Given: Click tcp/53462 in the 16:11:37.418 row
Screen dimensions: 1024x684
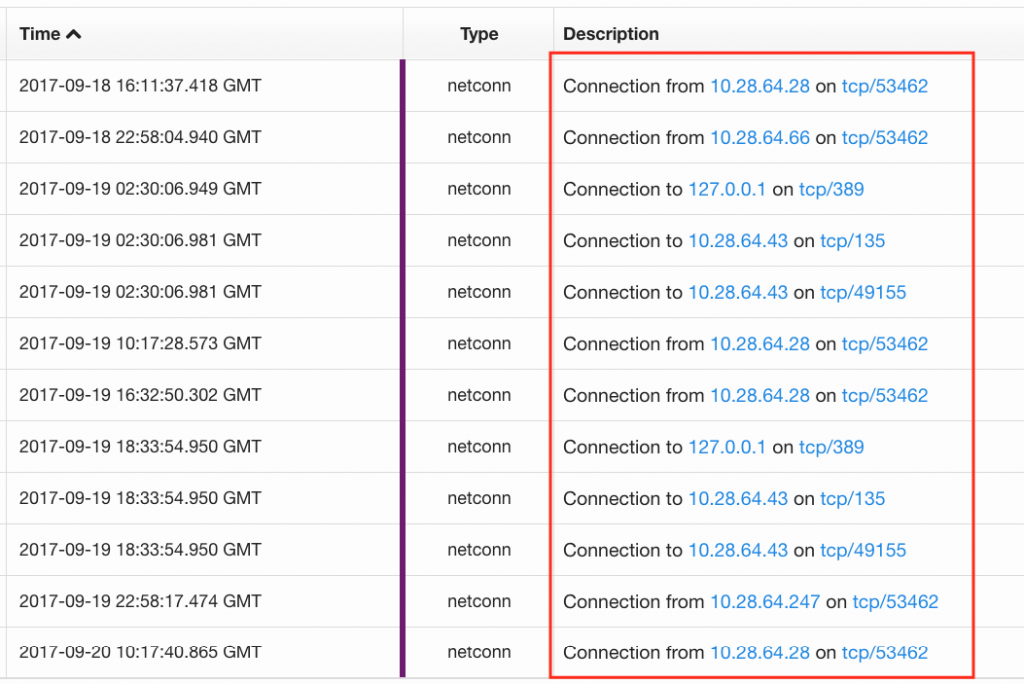Looking at the screenshot, I should coord(884,86).
